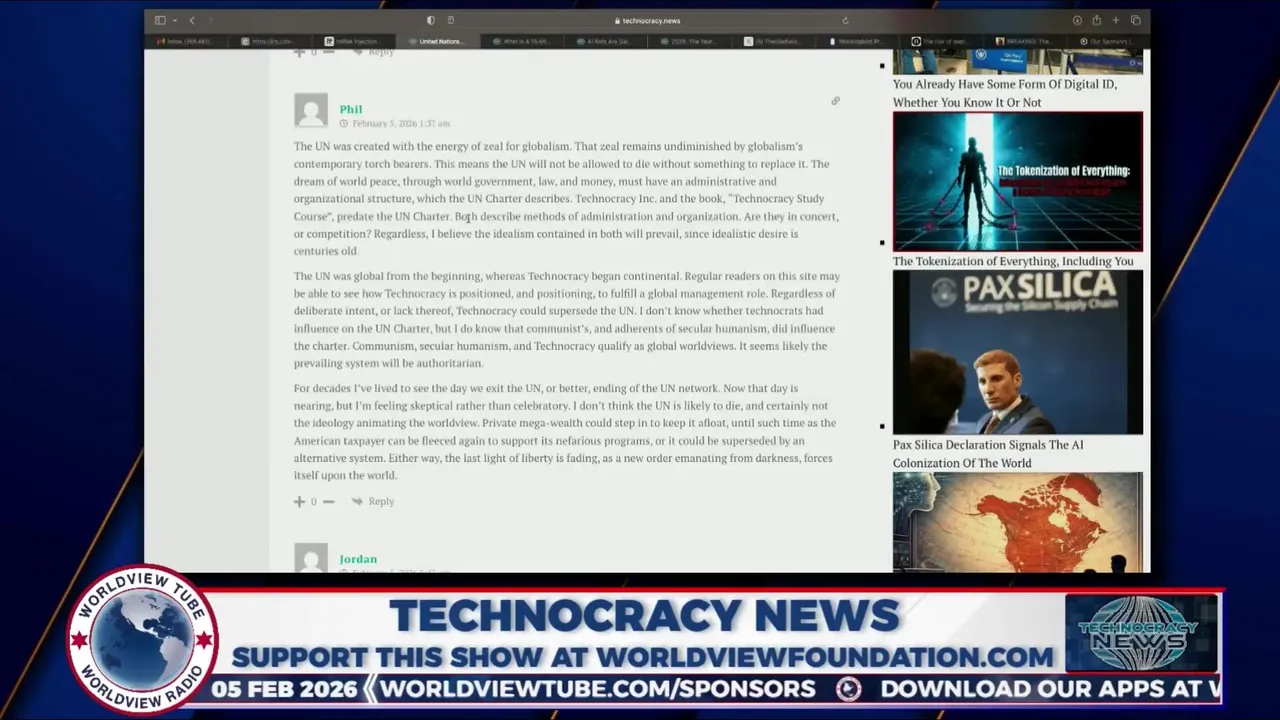Screen dimensions: 1280x720
Task: Switch to the 2026: The Year tab
Action: tap(690, 41)
